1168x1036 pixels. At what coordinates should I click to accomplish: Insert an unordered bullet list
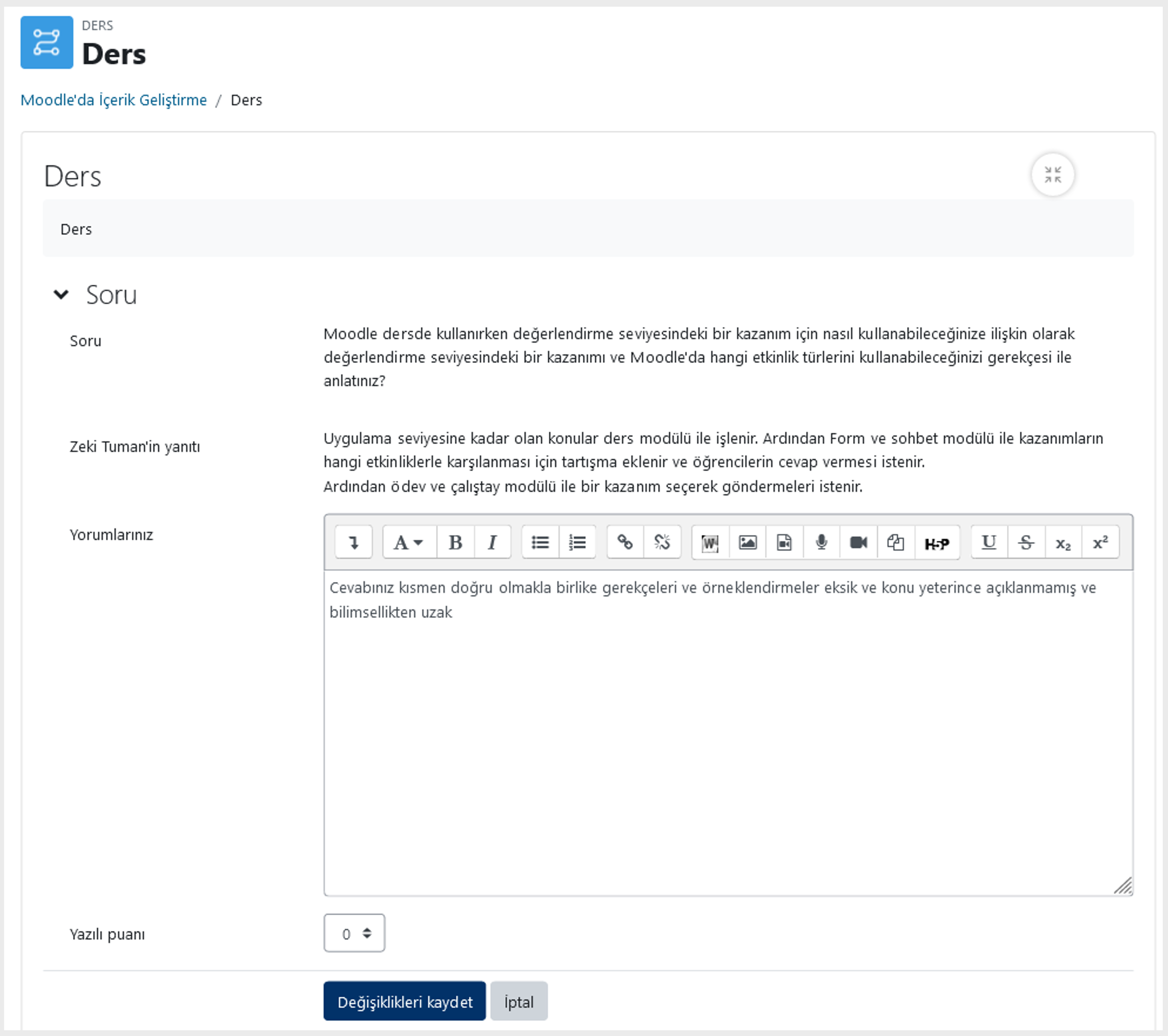coord(540,542)
